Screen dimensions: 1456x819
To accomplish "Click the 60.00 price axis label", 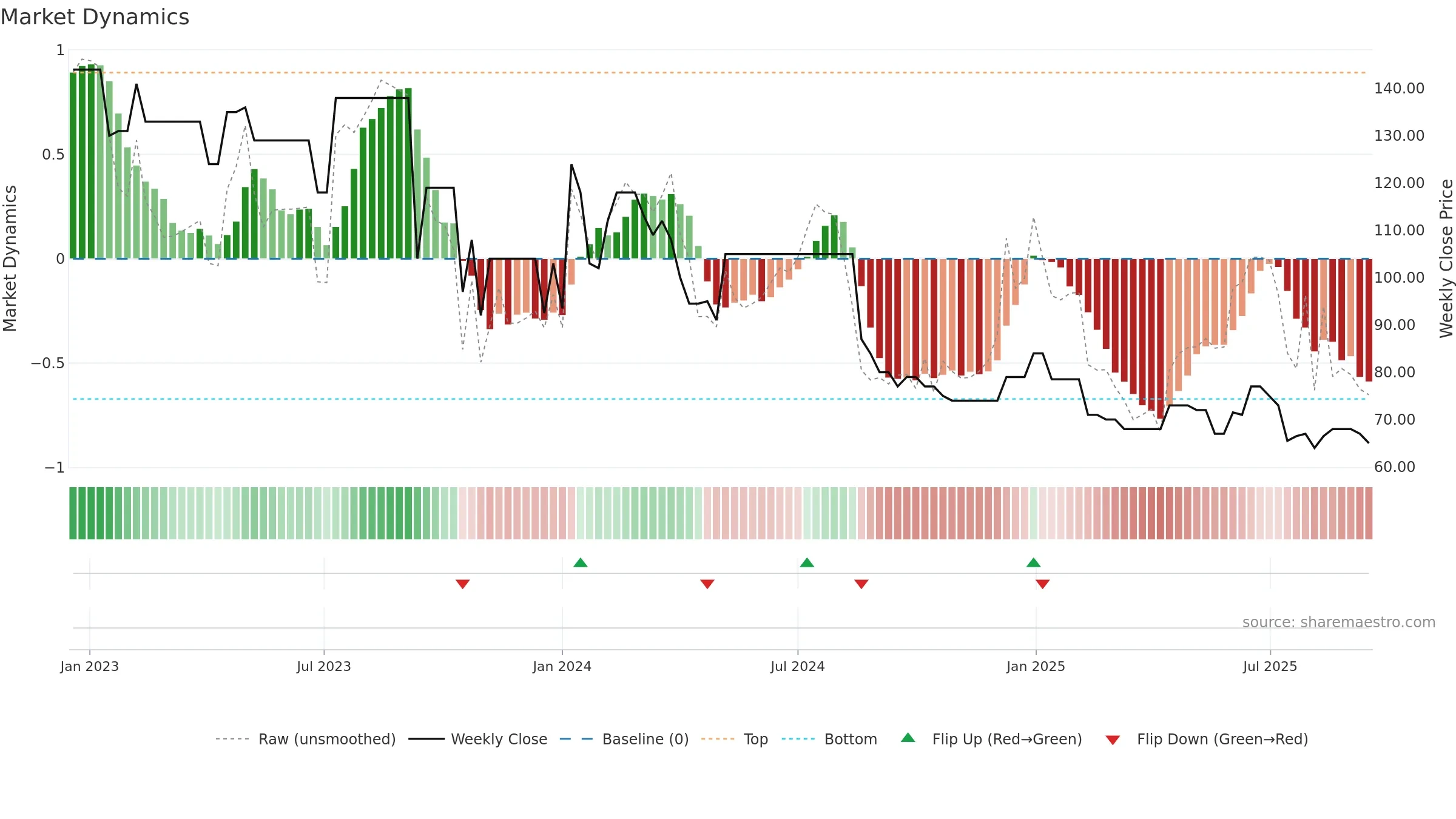I will (1395, 467).
